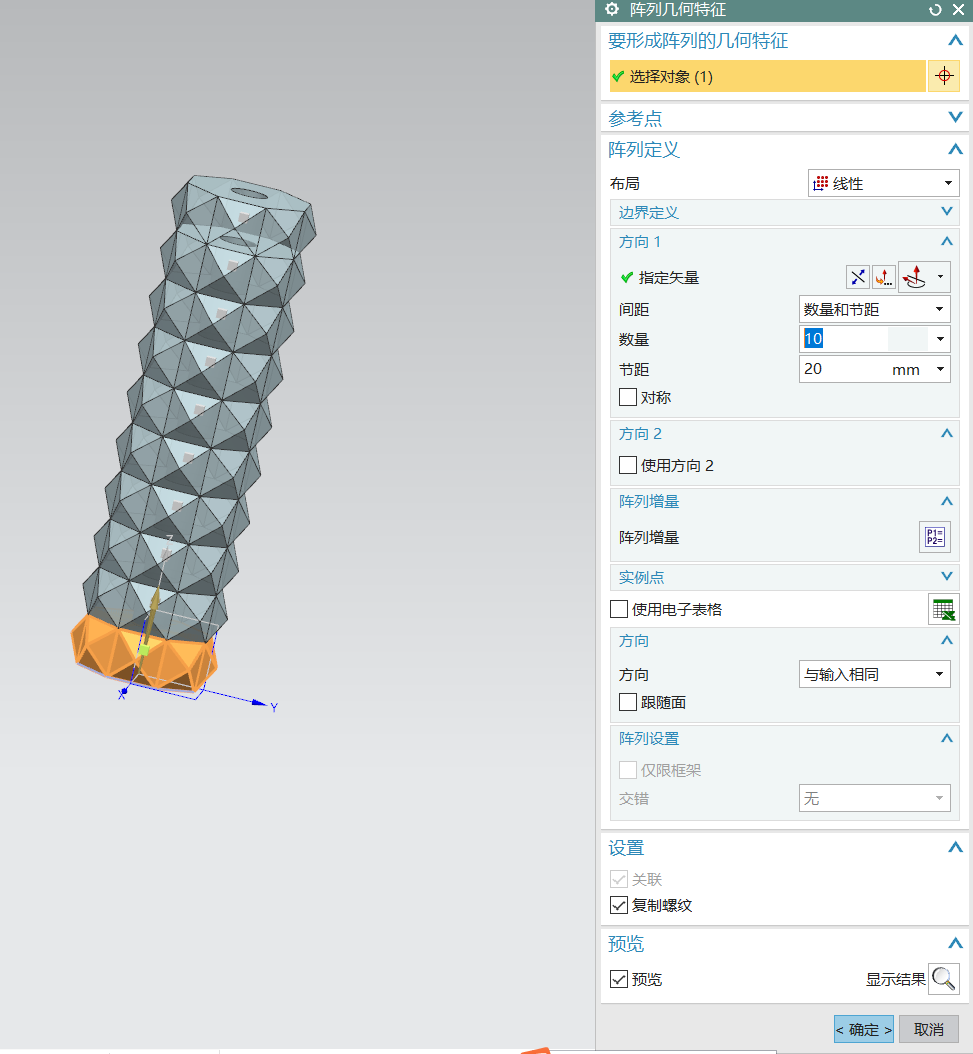973x1054 pixels.
Task: Select the reverse vector direction icon
Action: tap(858, 276)
